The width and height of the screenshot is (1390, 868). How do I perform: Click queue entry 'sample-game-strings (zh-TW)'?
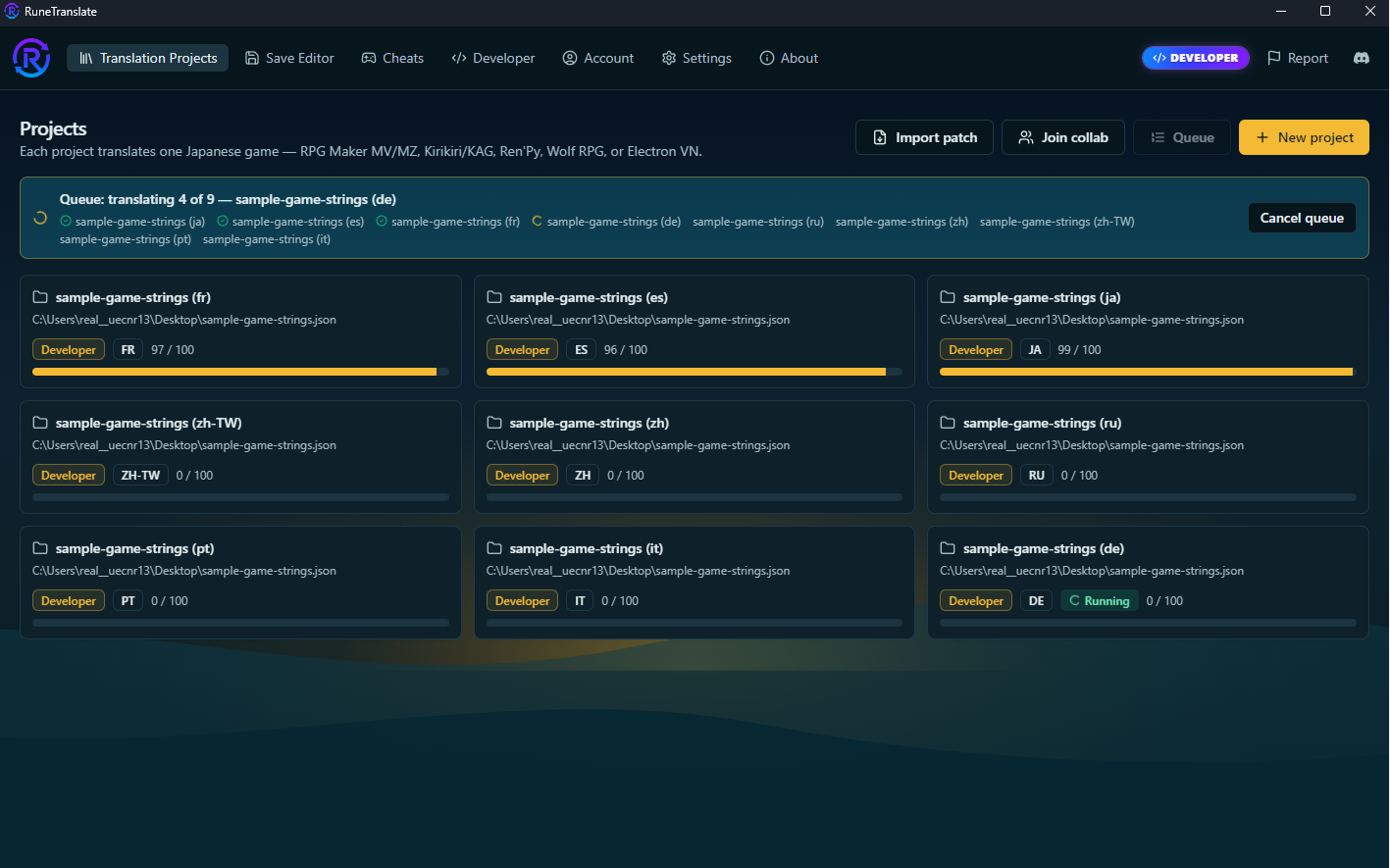coord(1057,222)
